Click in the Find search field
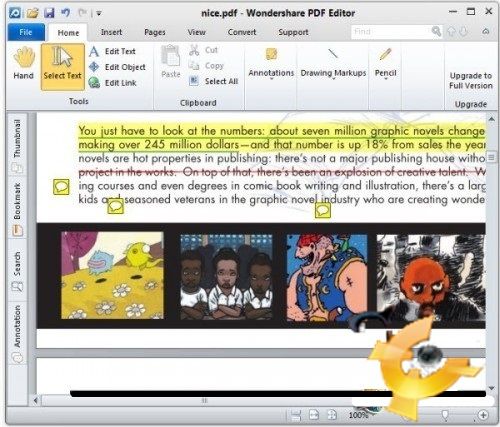Image resolution: width=500 pixels, height=427 pixels. point(391,32)
